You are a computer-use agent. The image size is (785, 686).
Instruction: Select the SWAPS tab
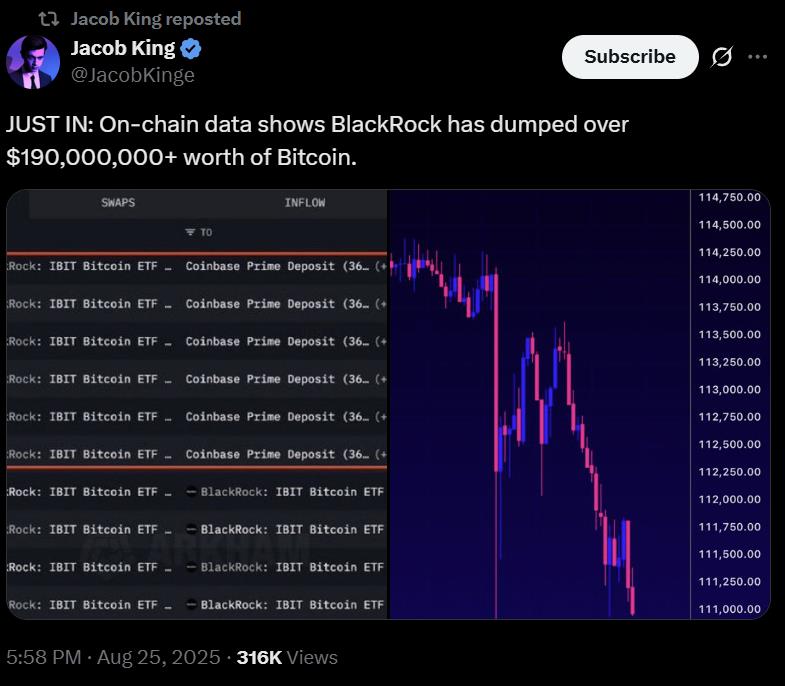[x=118, y=203]
